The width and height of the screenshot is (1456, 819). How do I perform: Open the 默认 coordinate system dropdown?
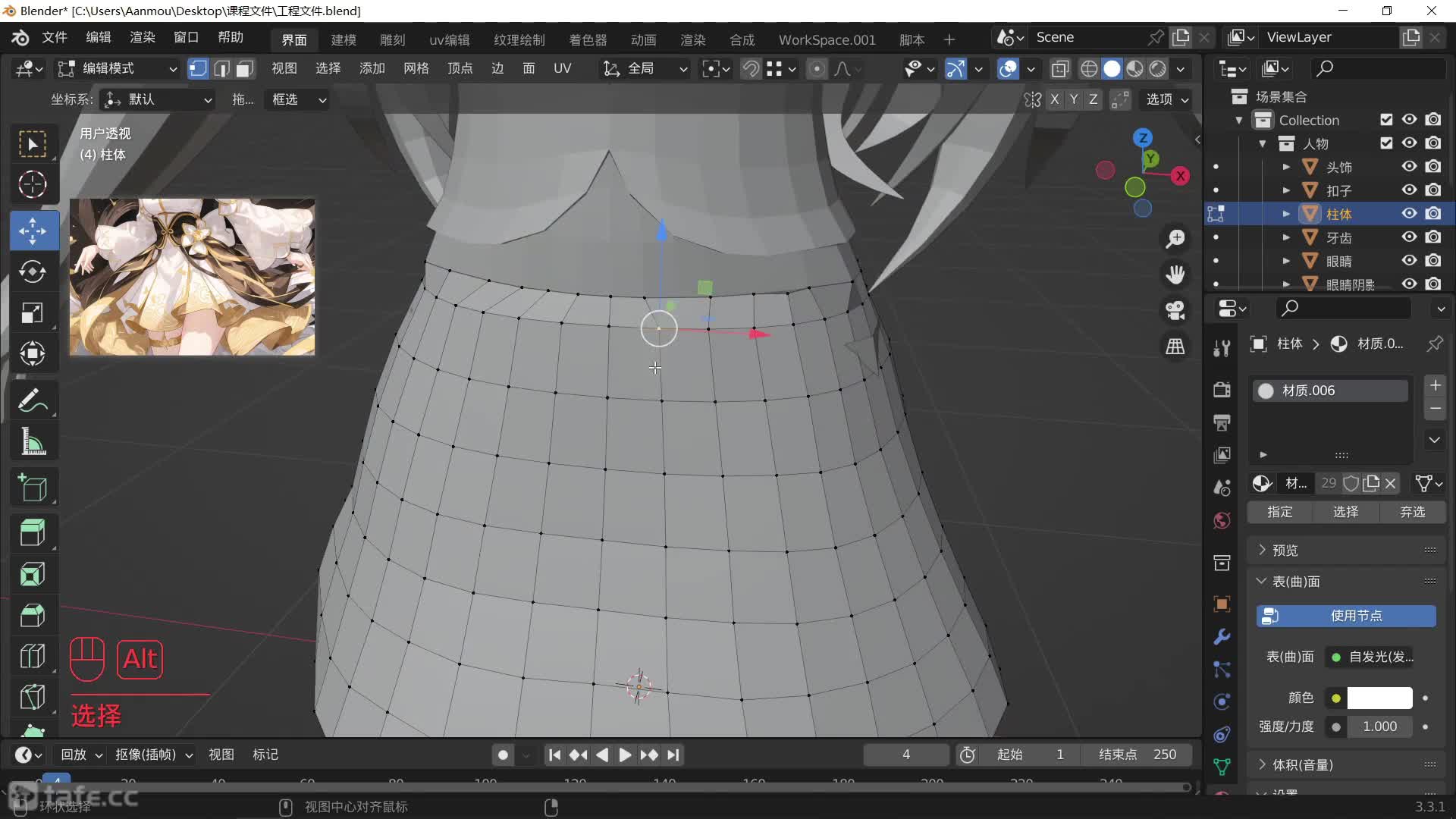click(158, 99)
